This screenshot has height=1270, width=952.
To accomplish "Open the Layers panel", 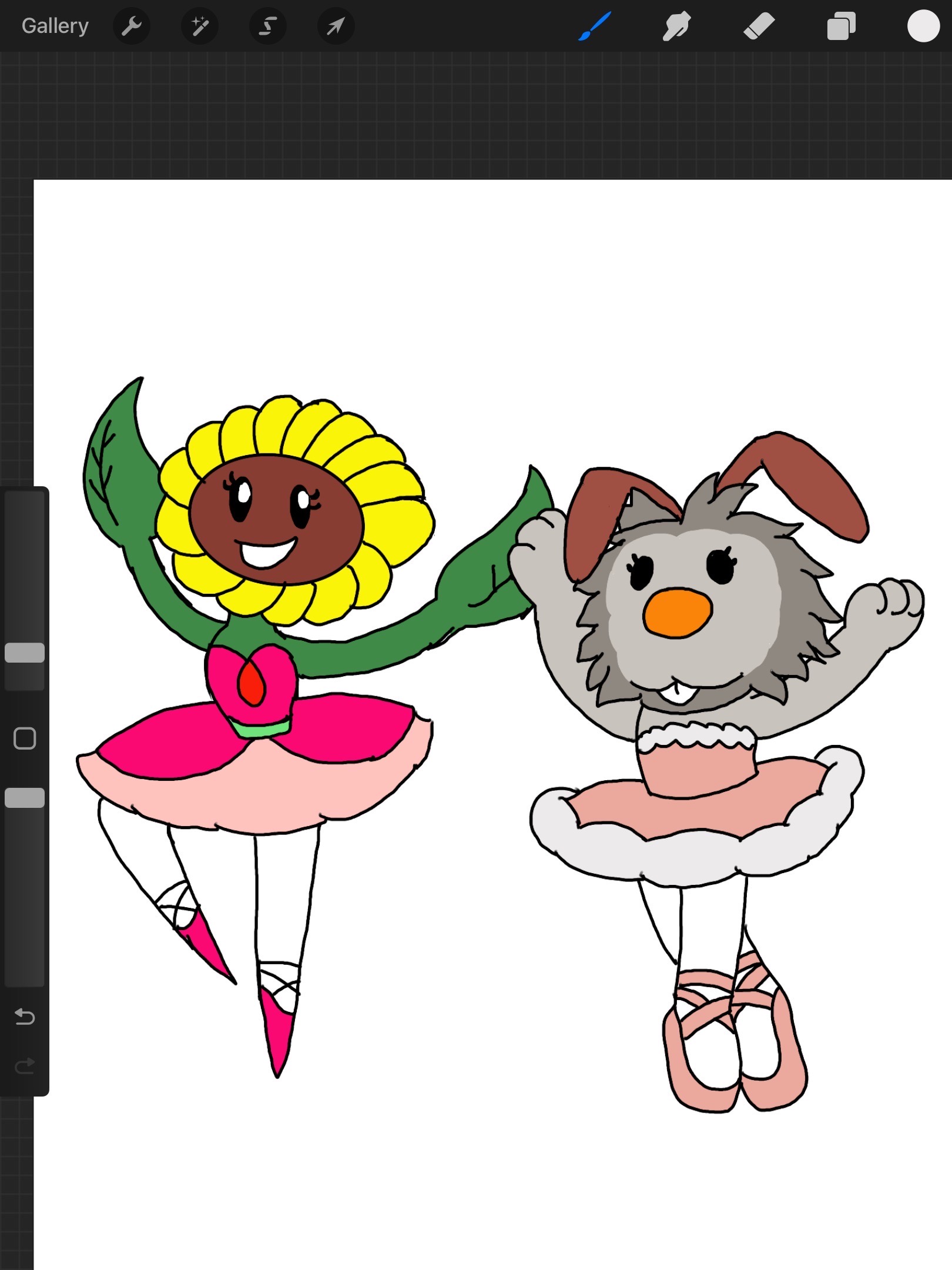I will 842,26.
